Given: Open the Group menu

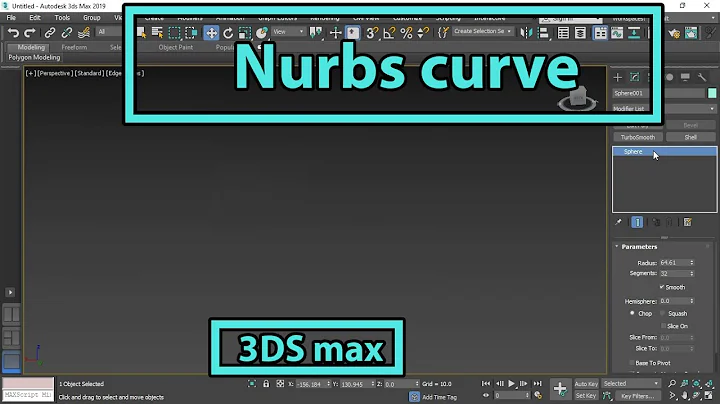Looking at the screenshot, I should [x=91, y=17].
